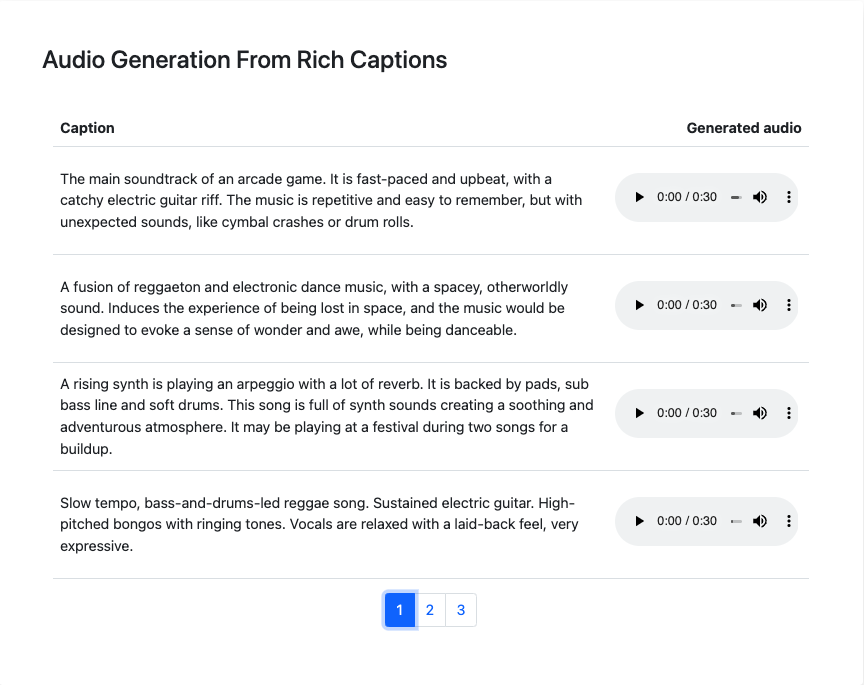Screen dimensions: 864x685
Task: Play the arcade game soundtrack audio
Action: pos(640,198)
